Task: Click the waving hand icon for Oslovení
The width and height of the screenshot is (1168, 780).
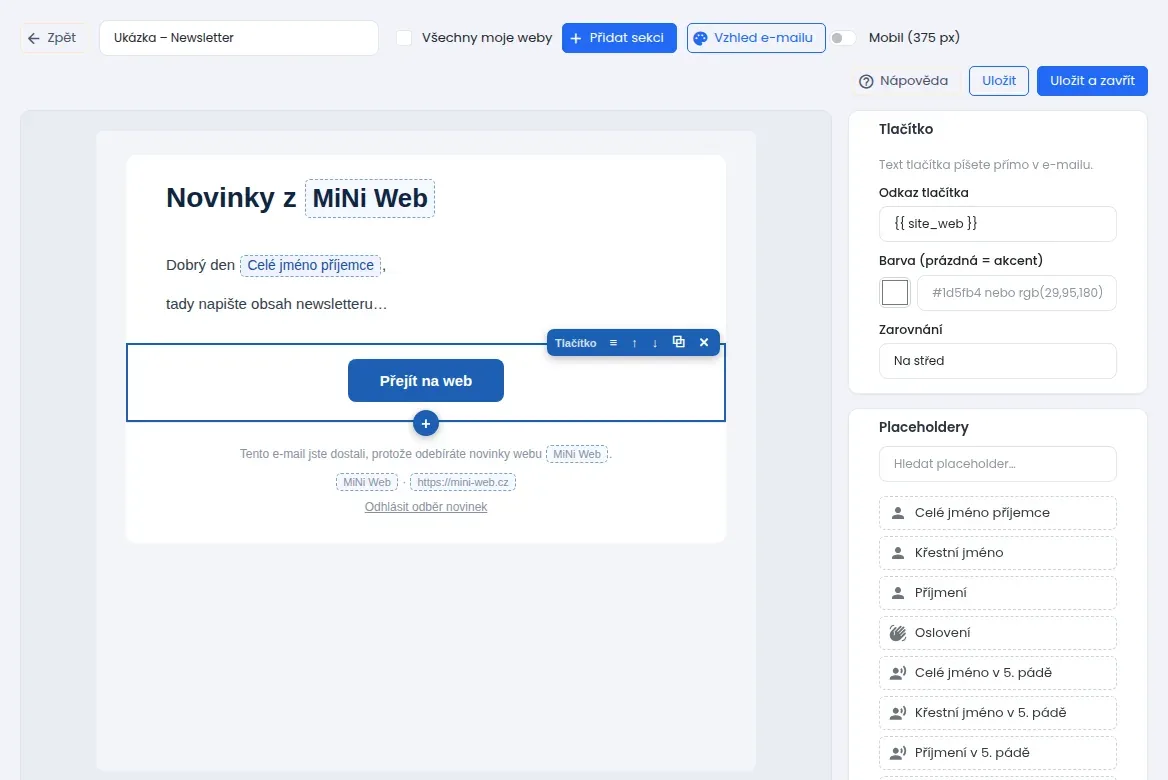Action: click(x=898, y=632)
